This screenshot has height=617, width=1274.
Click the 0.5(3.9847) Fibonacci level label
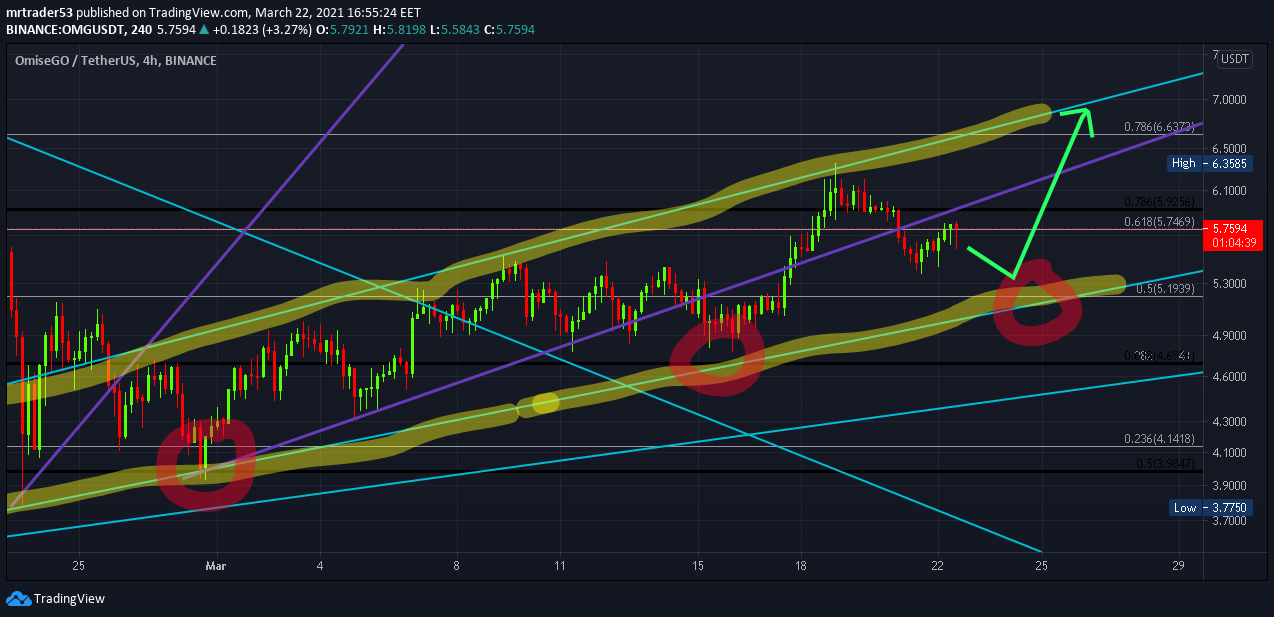(x=1165, y=463)
